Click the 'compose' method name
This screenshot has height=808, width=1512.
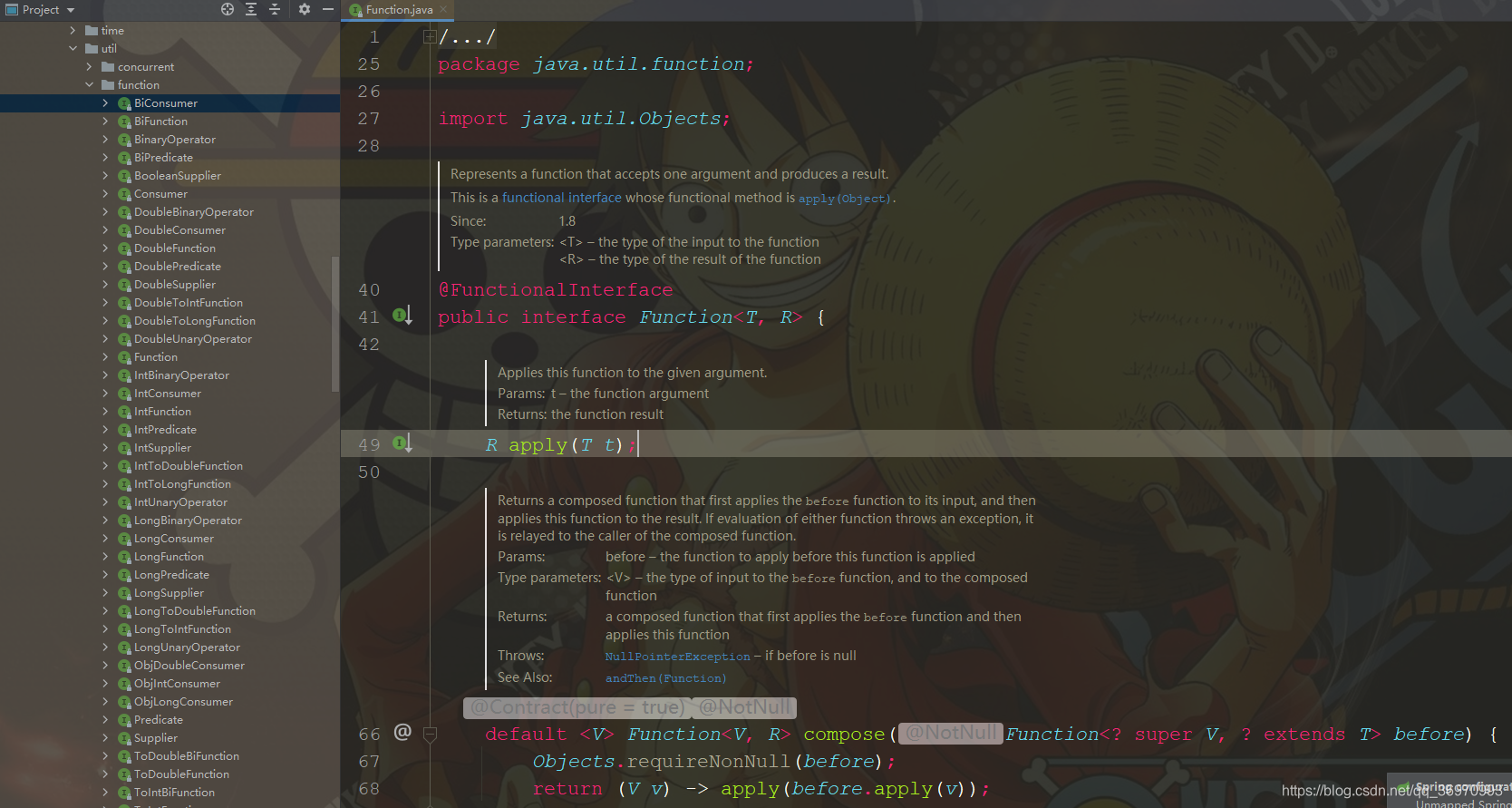(x=844, y=735)
